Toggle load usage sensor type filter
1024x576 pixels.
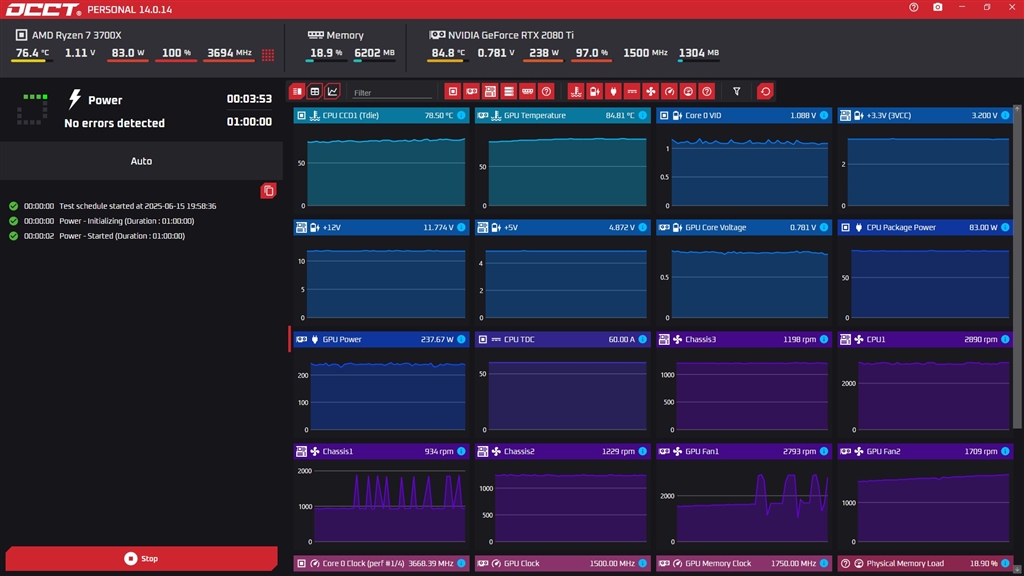(x=688, y=91)
